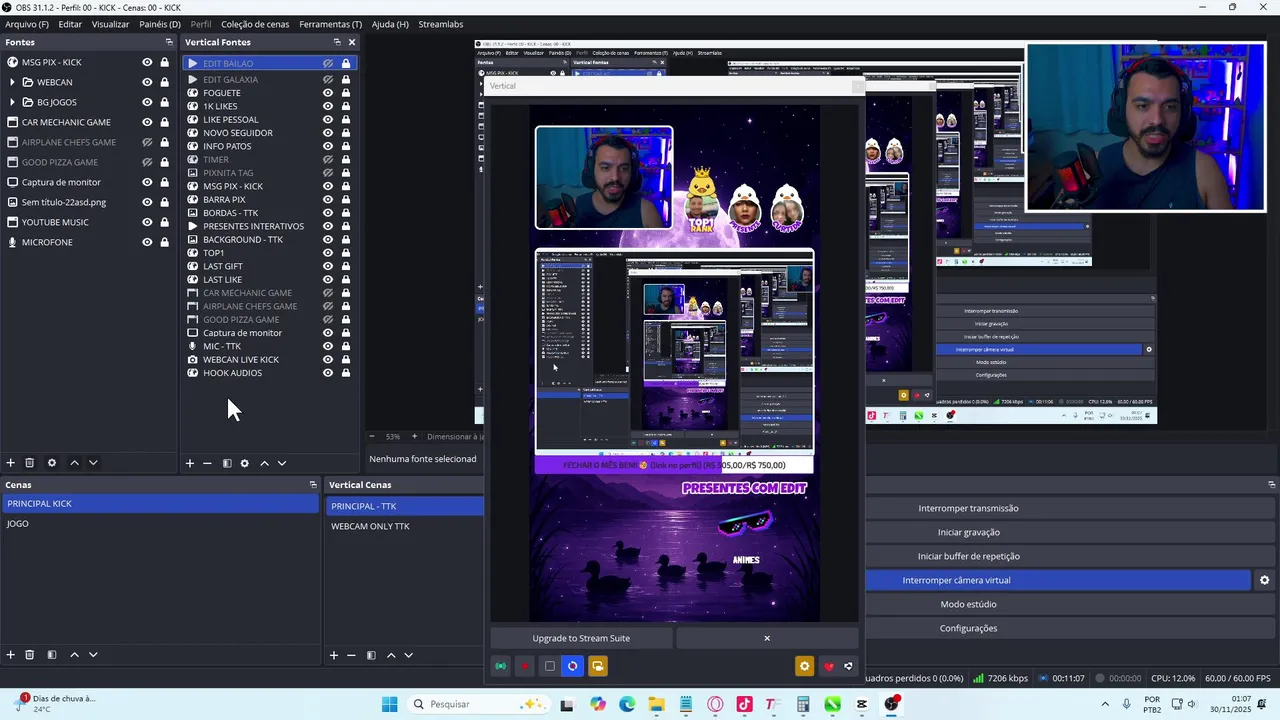1280x720 pixels.
Task: Add a new source in Fontes panel
Action: 11,463
